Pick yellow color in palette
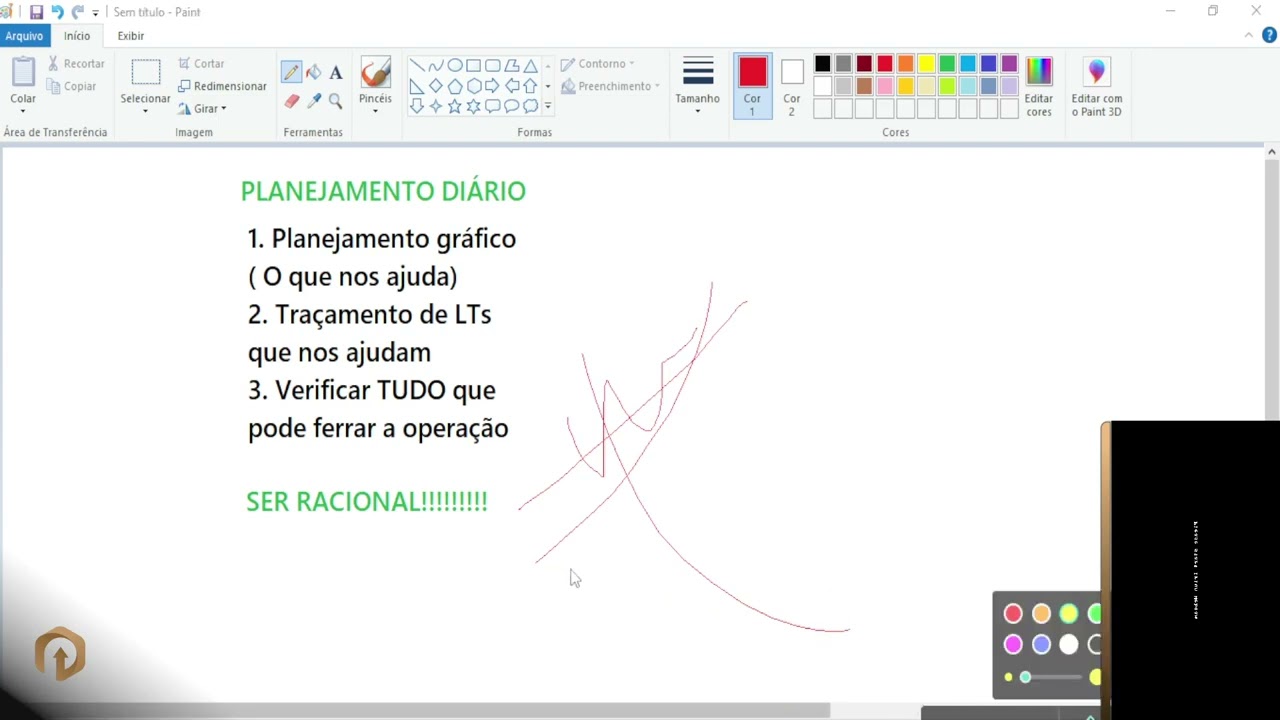This screenshot has height=720, width=1280. pyautogui.click(x=926, y=64)
